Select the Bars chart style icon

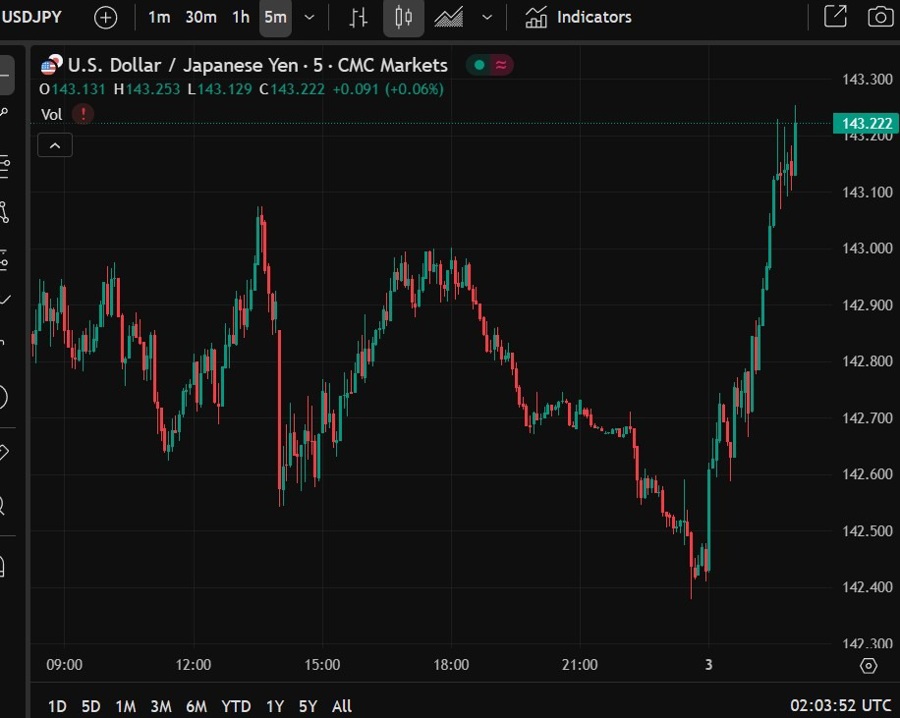(x=359, y=17)
